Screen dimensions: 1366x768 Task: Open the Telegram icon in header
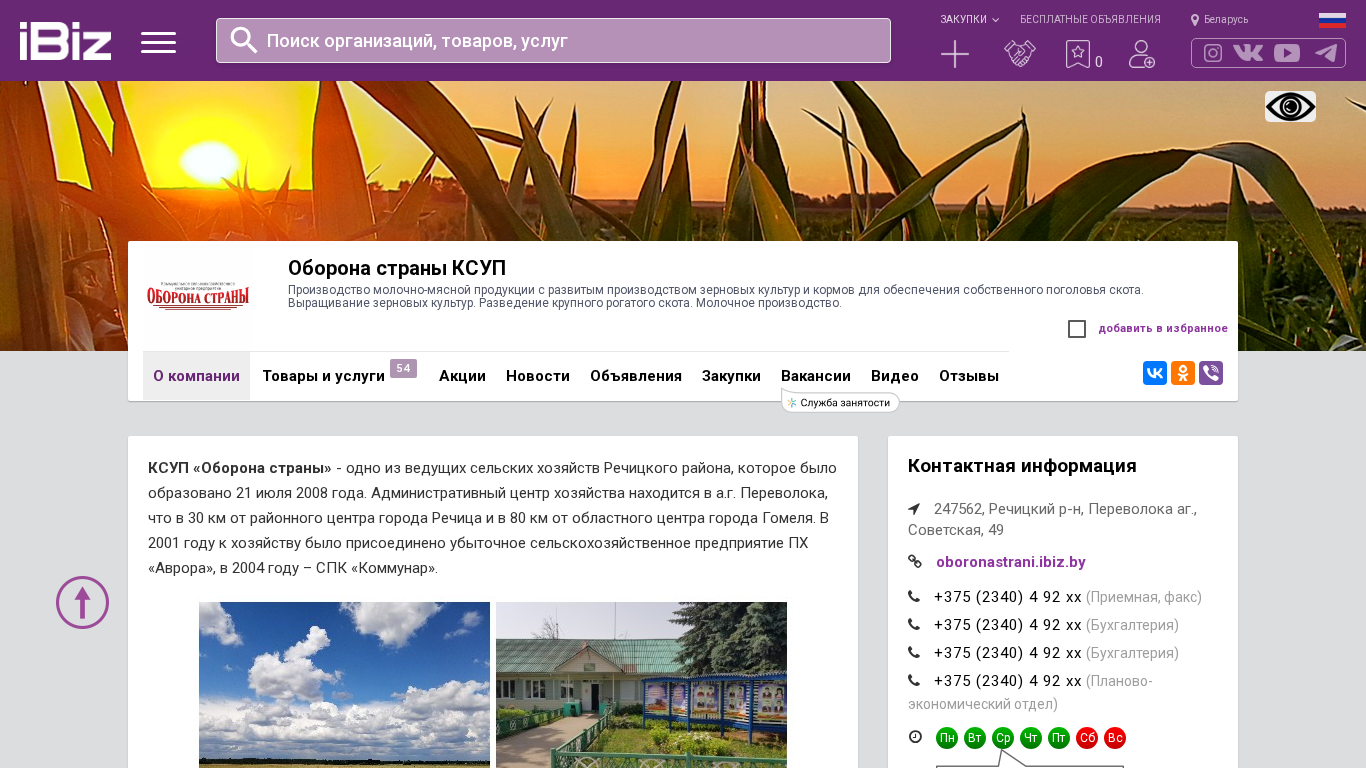click(1326, 53)
